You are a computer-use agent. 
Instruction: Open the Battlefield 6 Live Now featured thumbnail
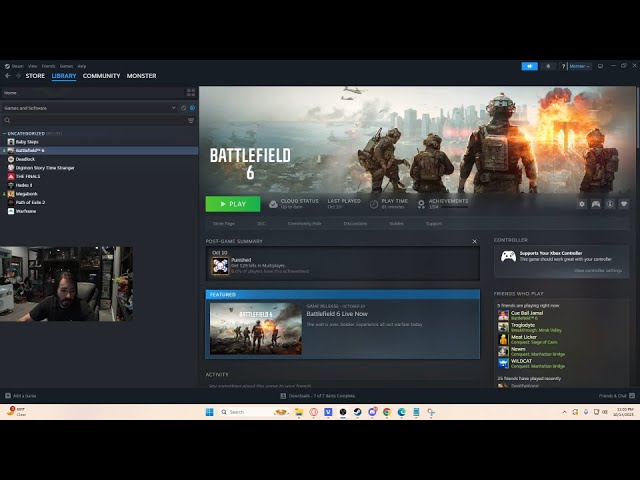tap(256, 328)
